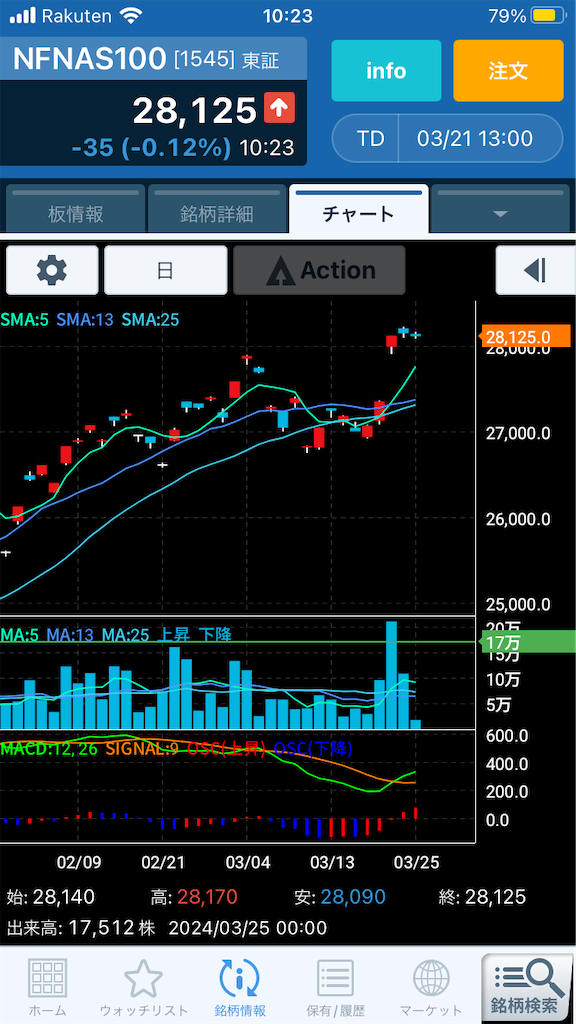Open マーケット globe icon
The height and width of the screenshot is (1024, 576).
click(431, 988)
